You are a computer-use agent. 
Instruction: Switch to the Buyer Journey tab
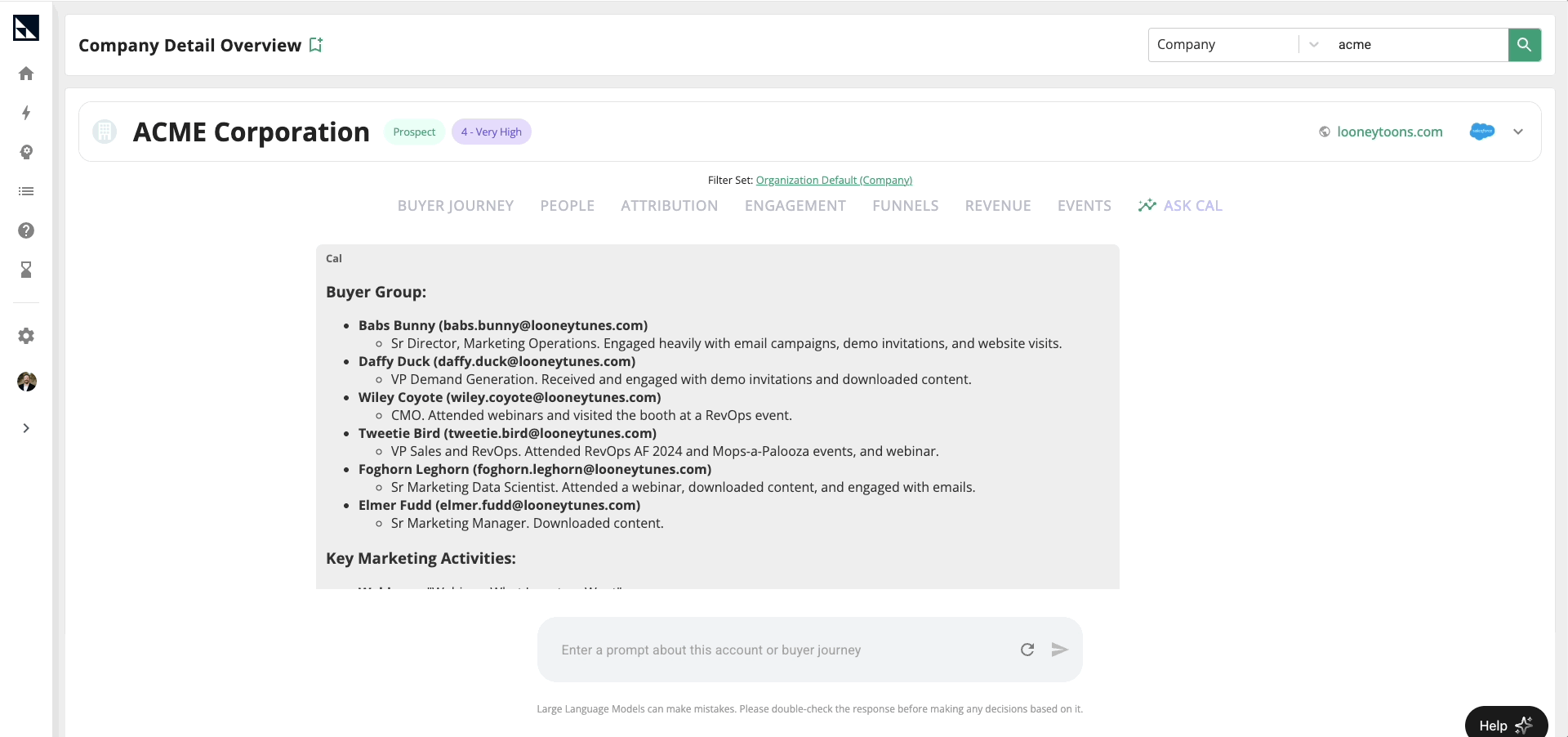[x=456, y=206]
